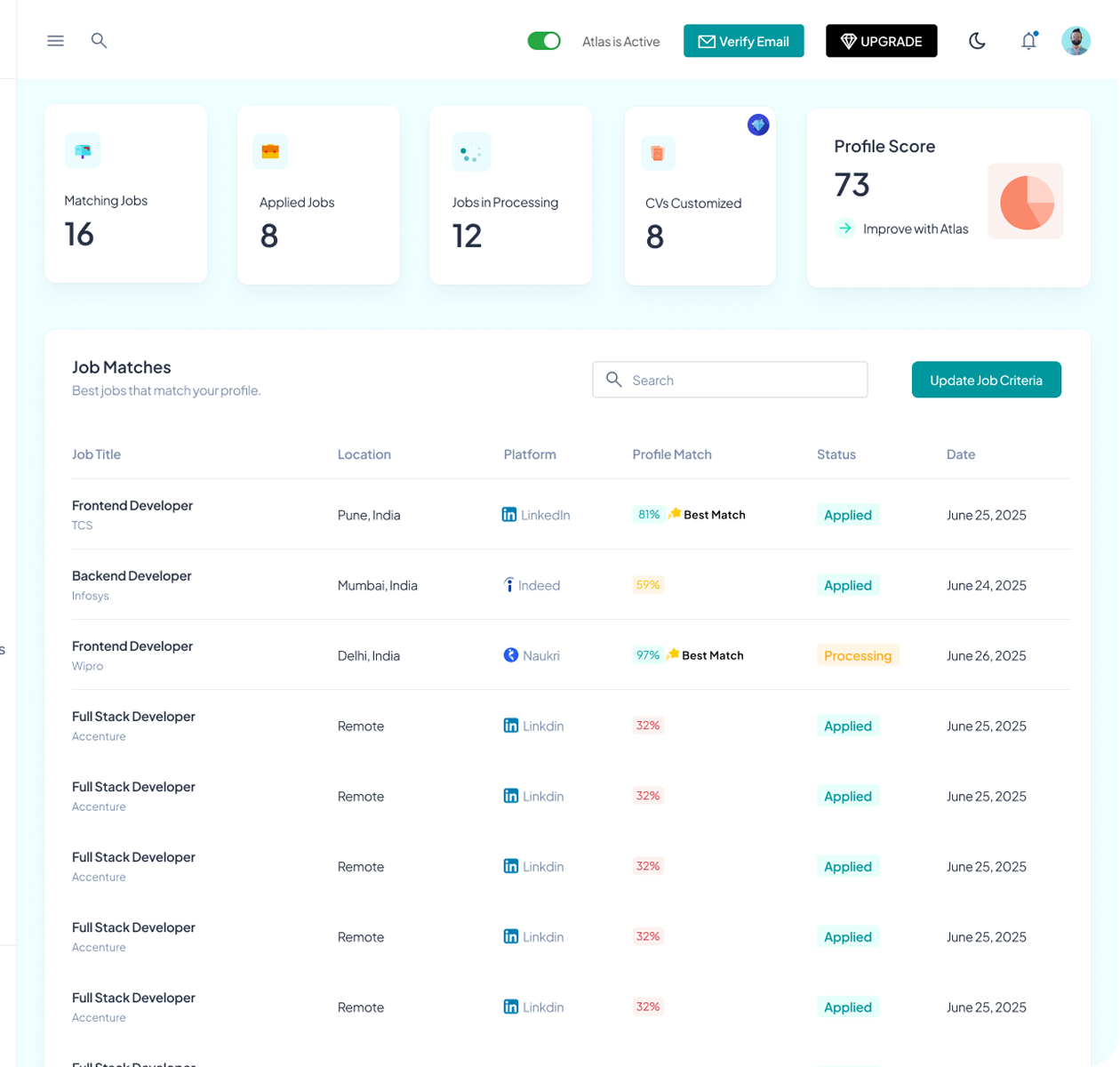1120x1067 pixels.
Task: Open notifications bell icon
Action: (1028, 41)
